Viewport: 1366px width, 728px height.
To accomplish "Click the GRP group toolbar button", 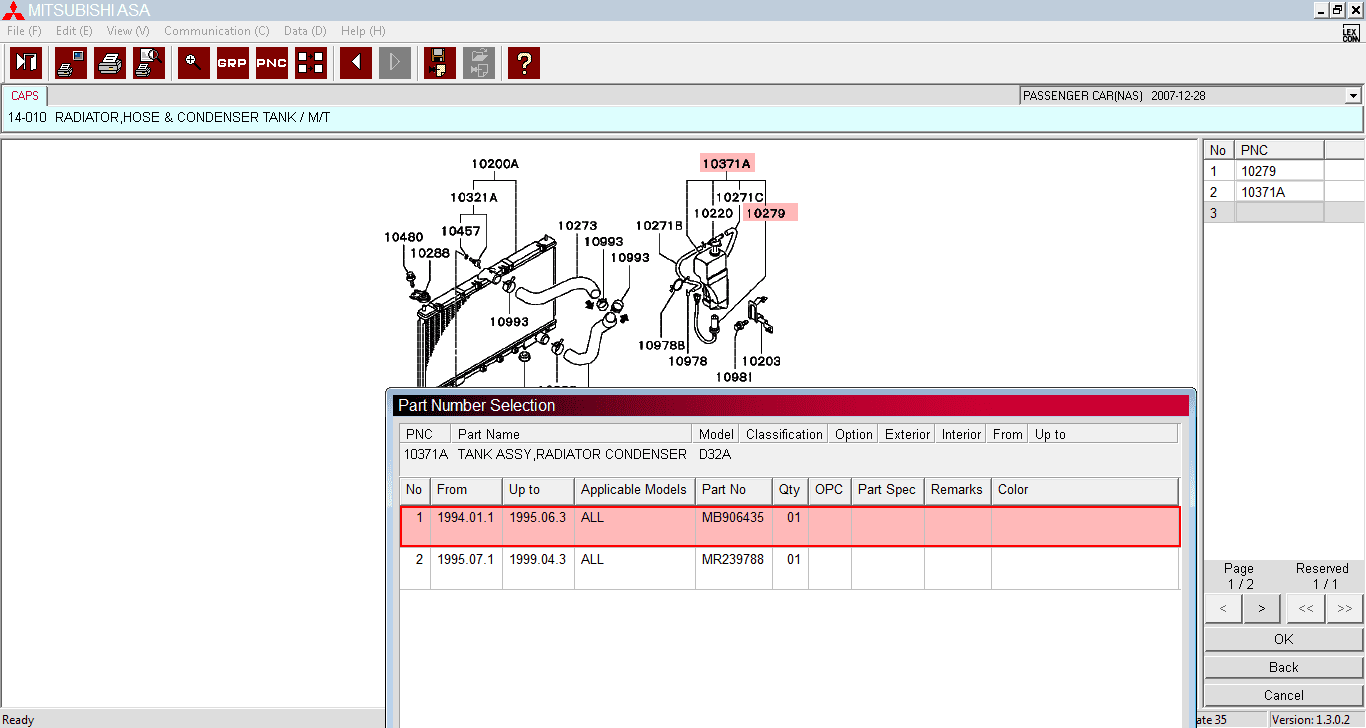I will coord(233,63).
